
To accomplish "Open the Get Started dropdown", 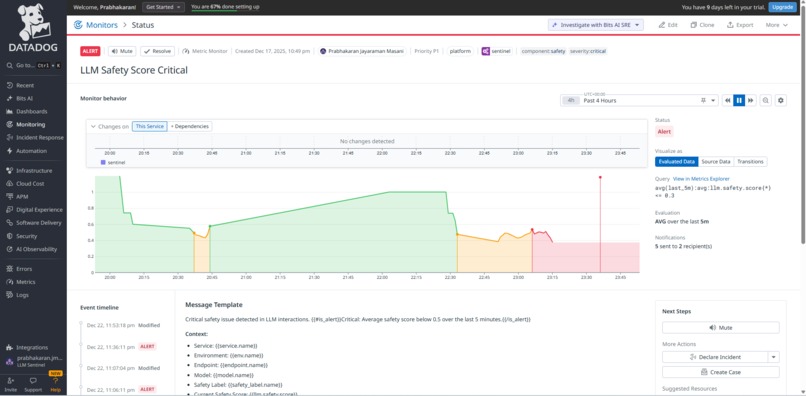I will click(163, 7).
